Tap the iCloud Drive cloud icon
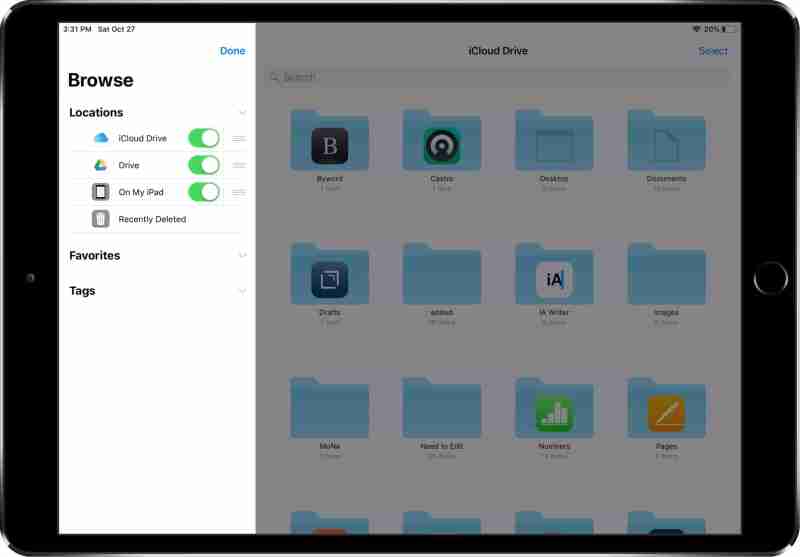 point(101,138)
